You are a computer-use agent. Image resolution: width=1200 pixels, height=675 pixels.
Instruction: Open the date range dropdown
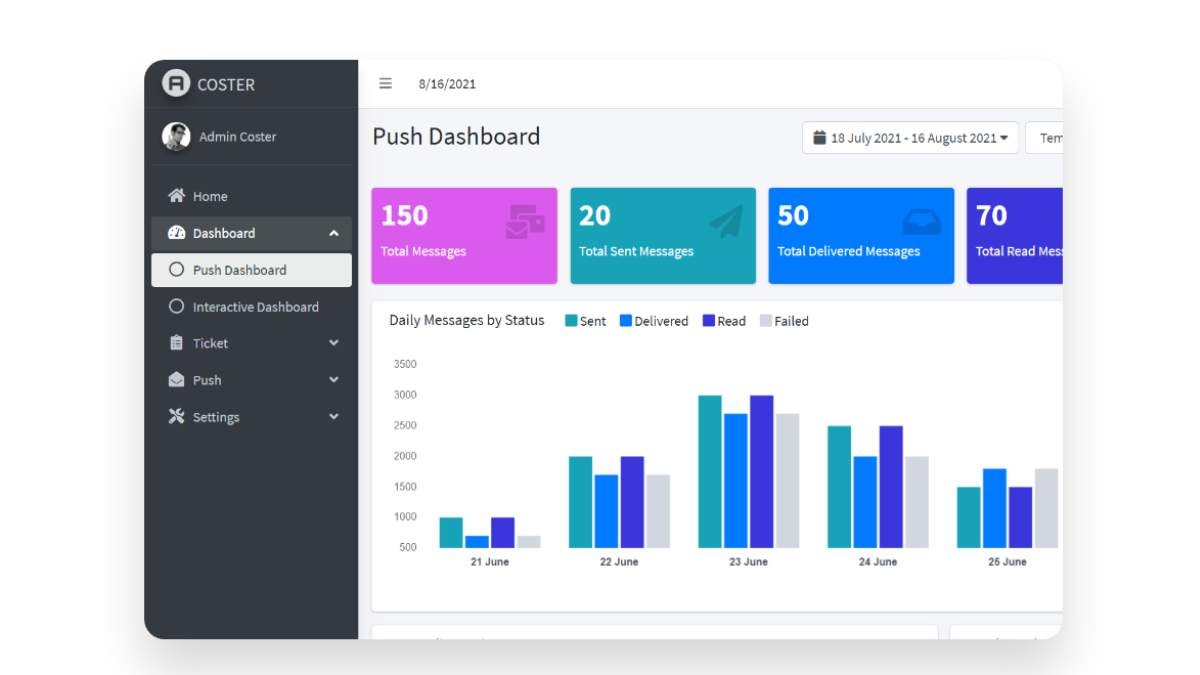(x=910, y=138)
